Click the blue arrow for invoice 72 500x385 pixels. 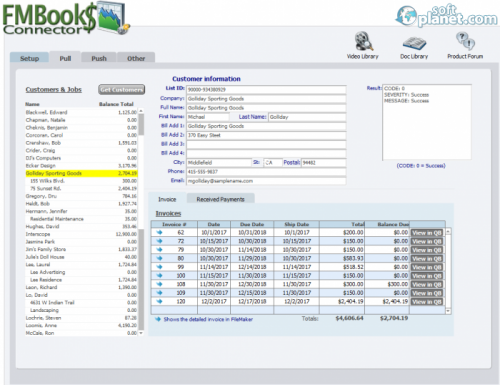tap(159, 241)
